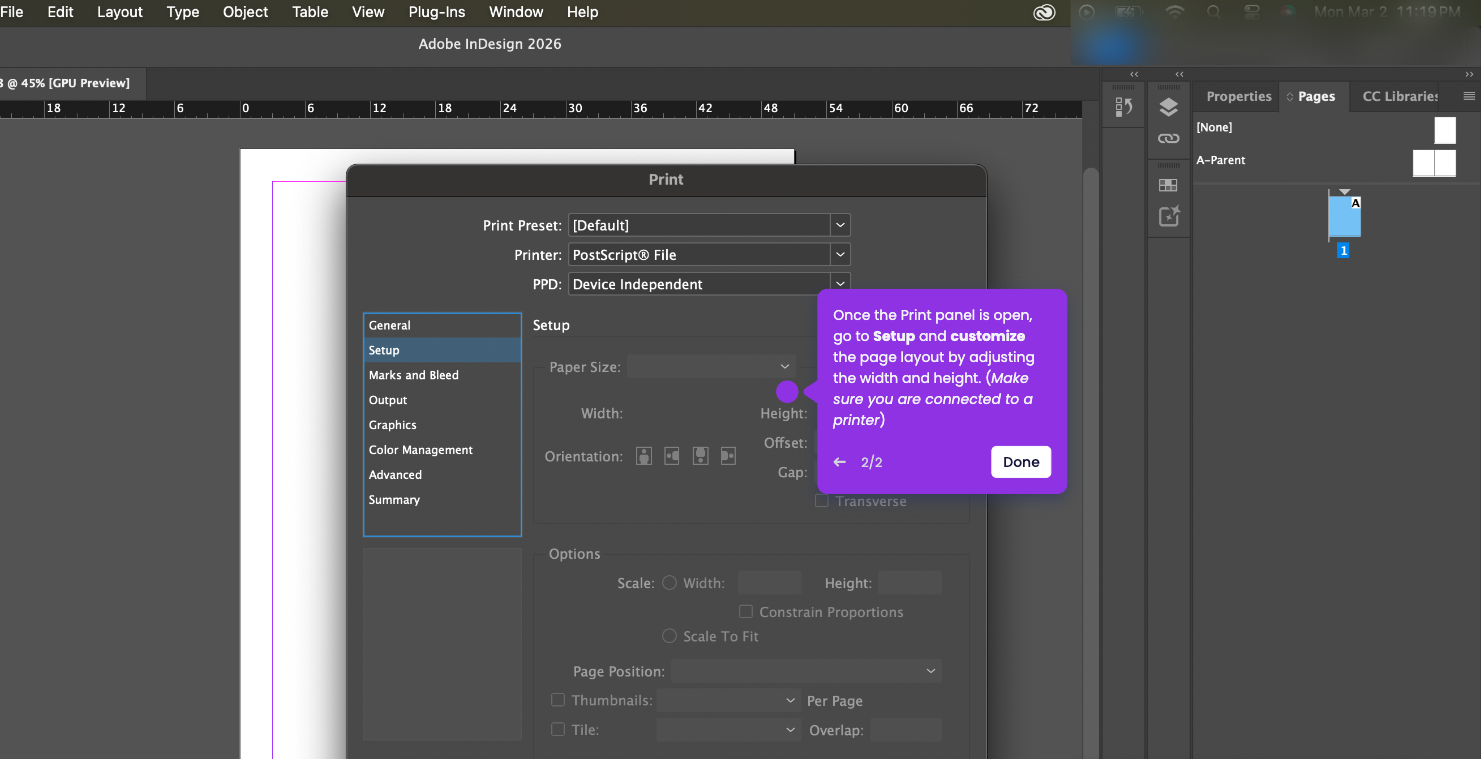Open the Layers panel icon
Viewport: 1481px width, 759px height.
[1168, 107]
